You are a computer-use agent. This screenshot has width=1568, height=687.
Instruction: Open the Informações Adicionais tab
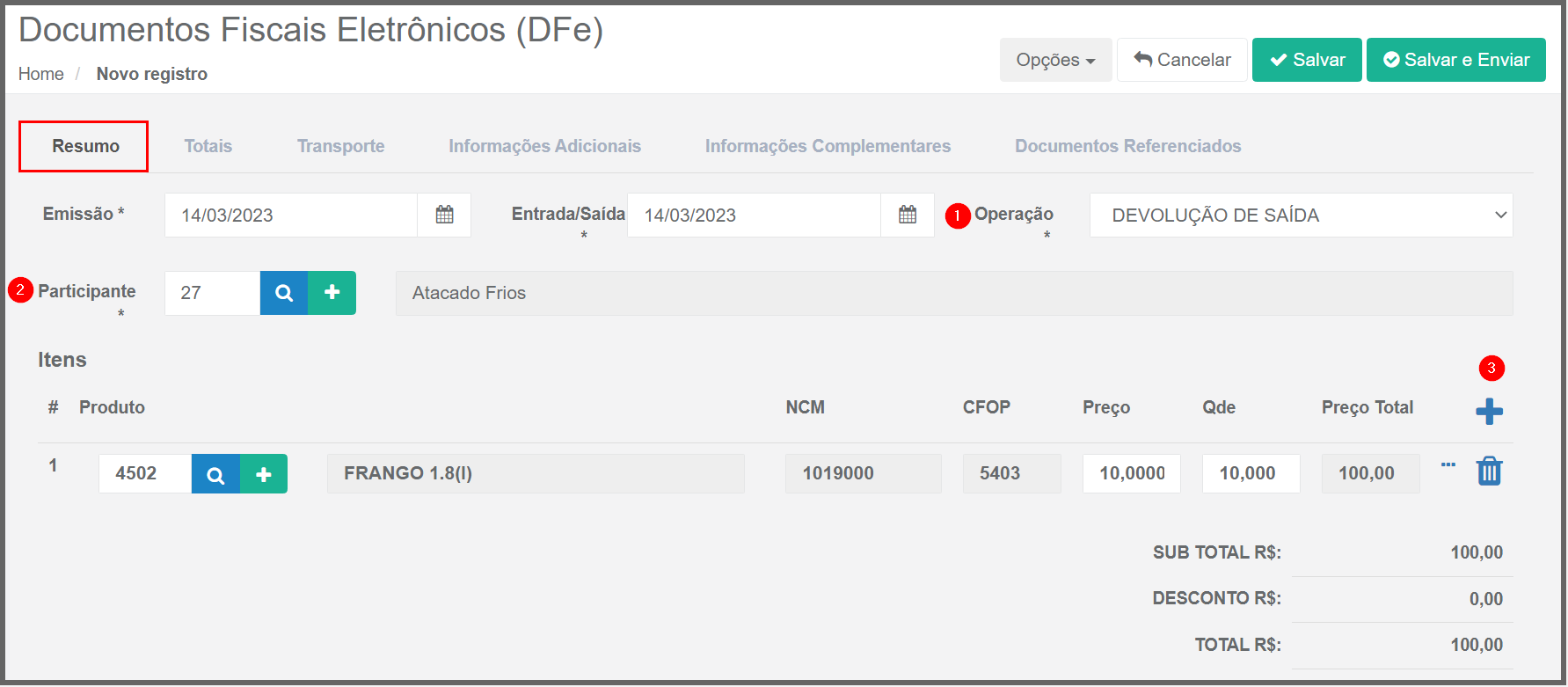coord(544,146)
